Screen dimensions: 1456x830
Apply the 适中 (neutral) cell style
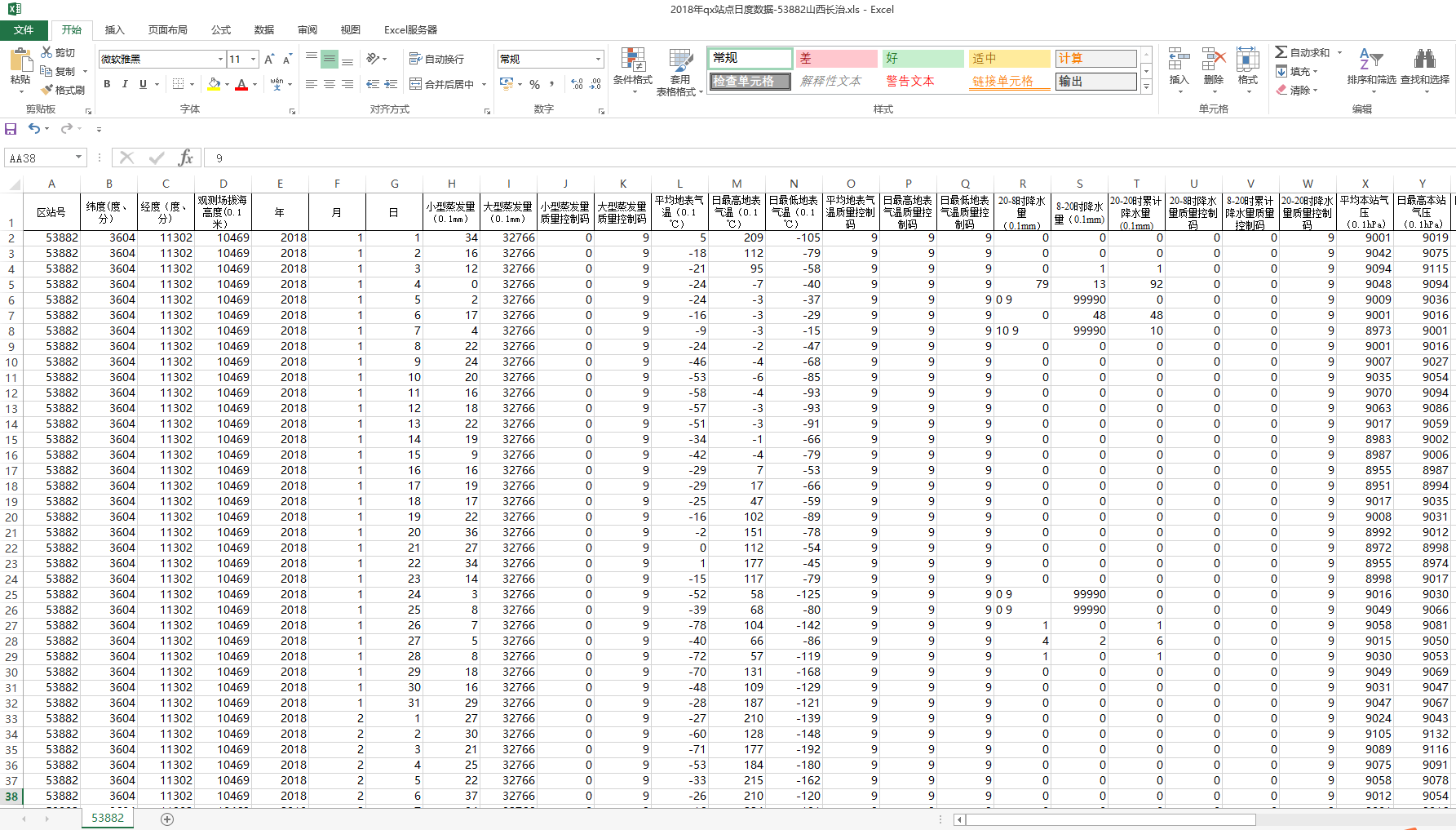point(1009,59)
